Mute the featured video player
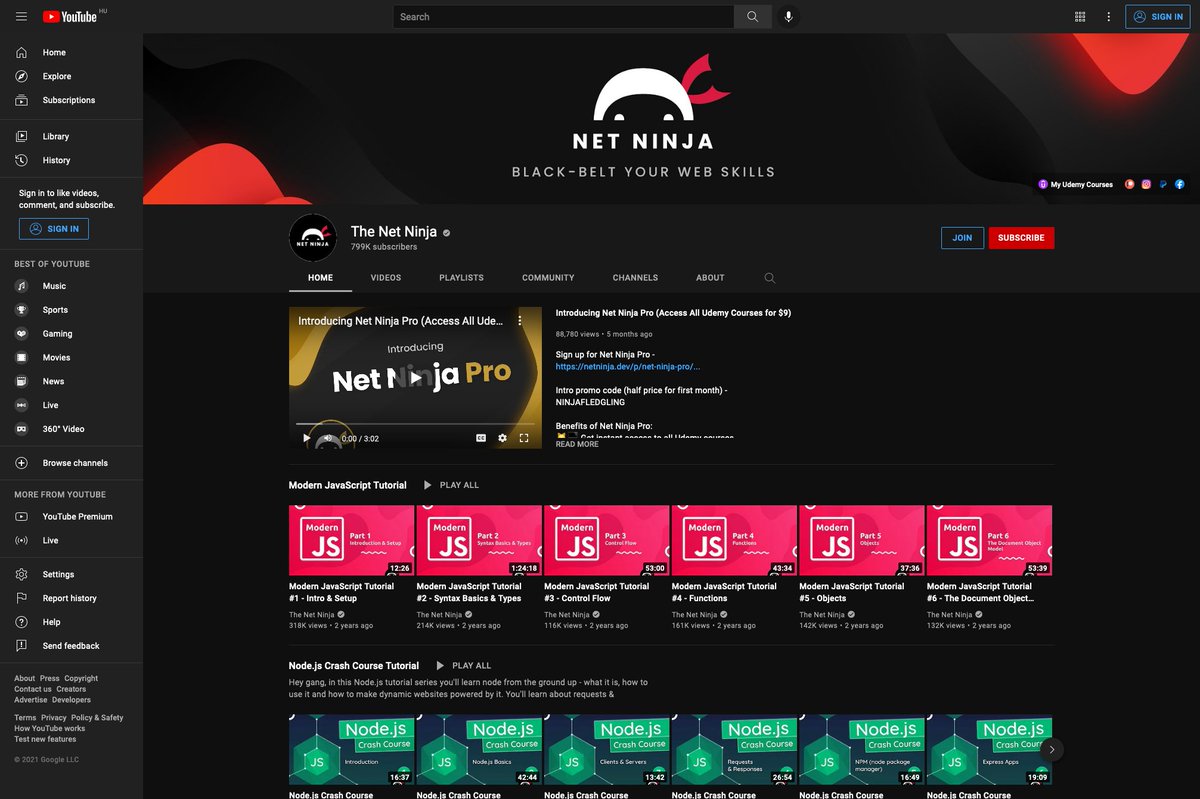This screenshot has height=799, width=1200. click(x=328, y=438)
